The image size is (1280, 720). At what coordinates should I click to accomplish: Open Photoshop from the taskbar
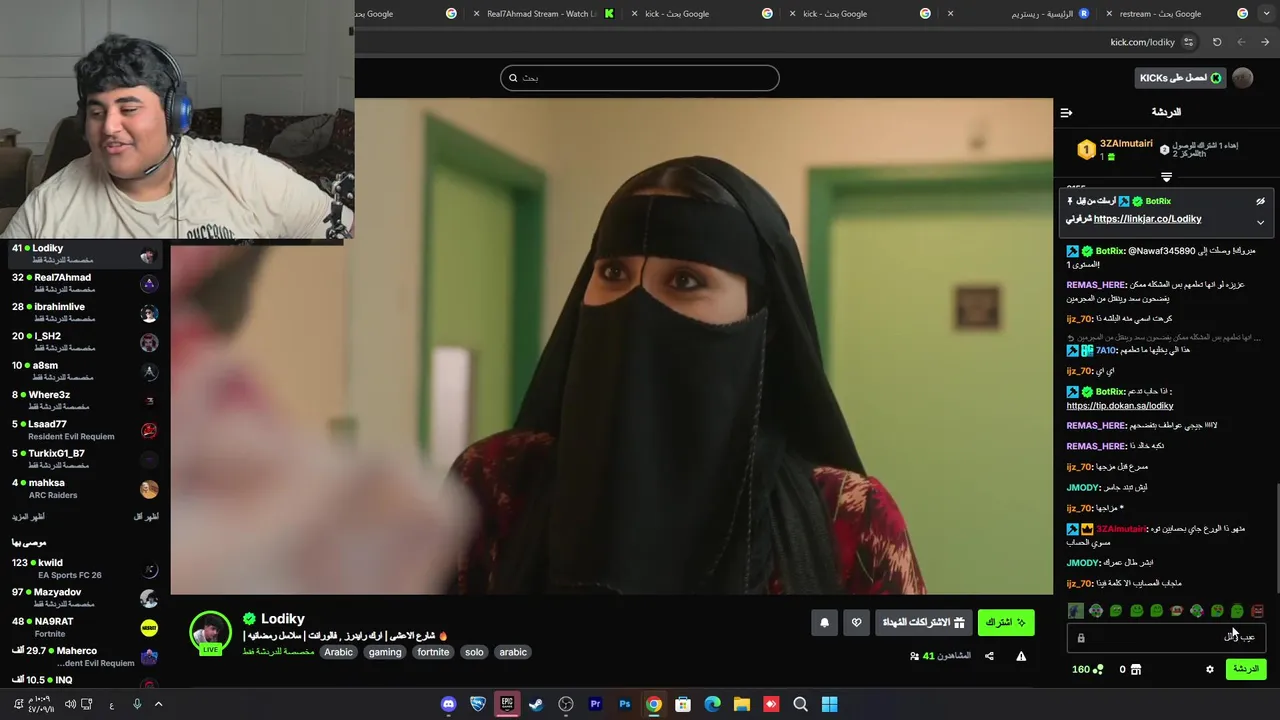pyautogui.click(x=624, y=704)
